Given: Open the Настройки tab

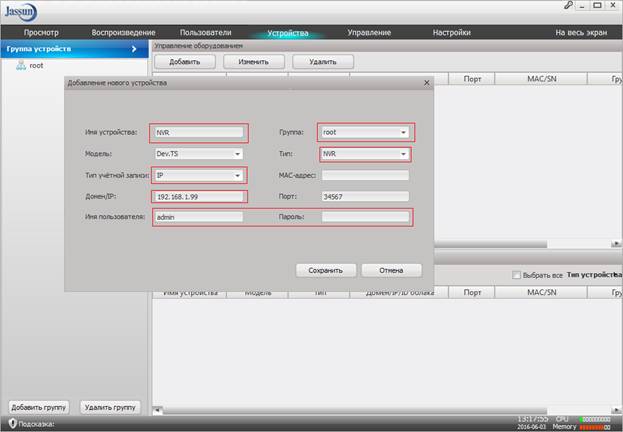Looking at the screenshot, I should 452,33.
